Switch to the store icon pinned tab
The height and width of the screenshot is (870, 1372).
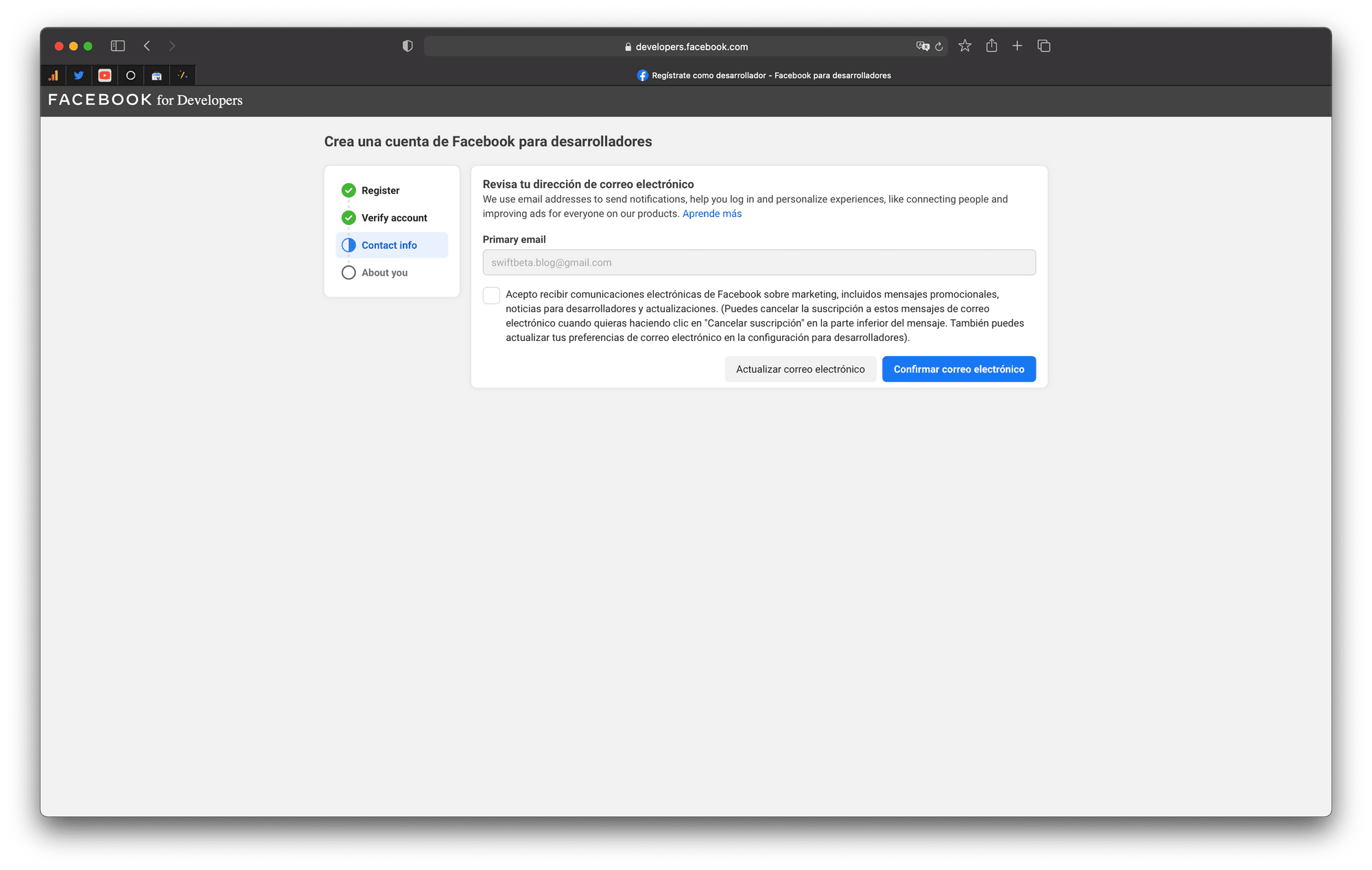pos(156,75)
